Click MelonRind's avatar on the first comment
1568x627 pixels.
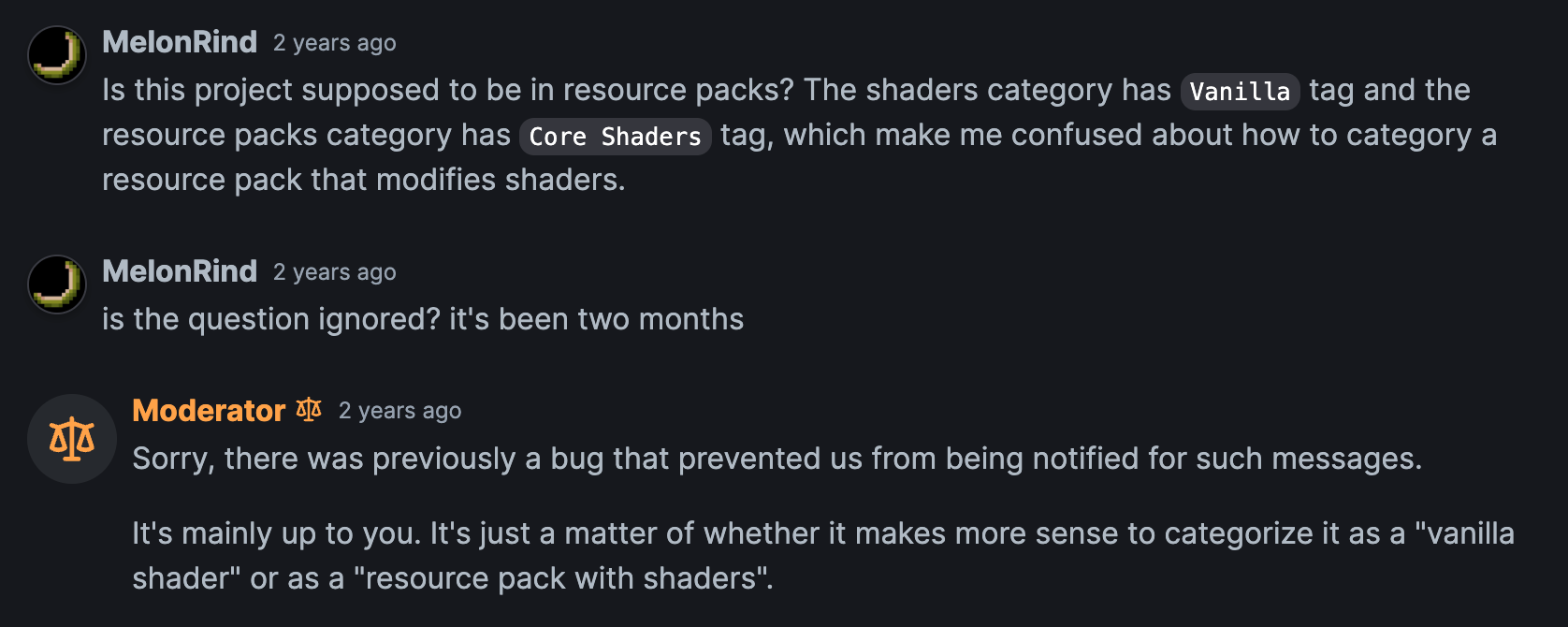tap(57, 55)
